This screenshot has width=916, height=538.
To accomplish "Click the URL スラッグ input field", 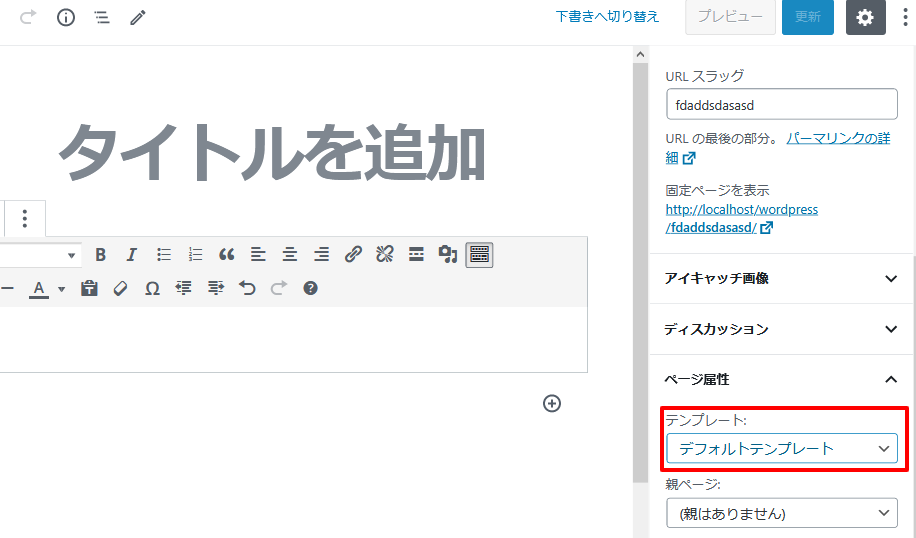I will click(782, 105).
